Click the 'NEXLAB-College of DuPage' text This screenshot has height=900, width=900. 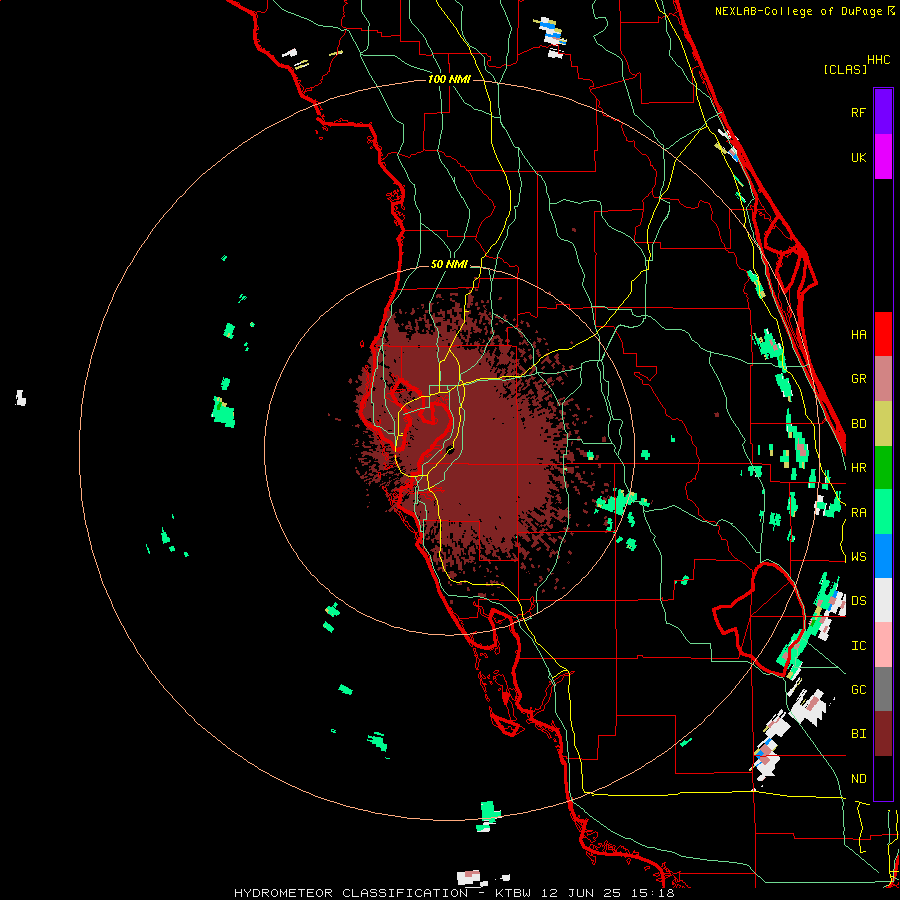pyautogui.click(x=800, y=11)
